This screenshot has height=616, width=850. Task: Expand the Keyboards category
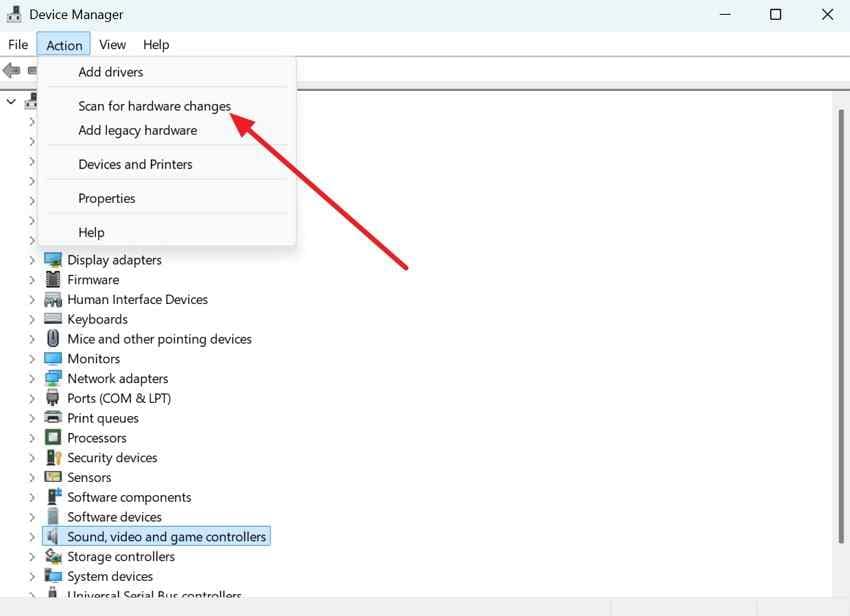tap(32, 319)
